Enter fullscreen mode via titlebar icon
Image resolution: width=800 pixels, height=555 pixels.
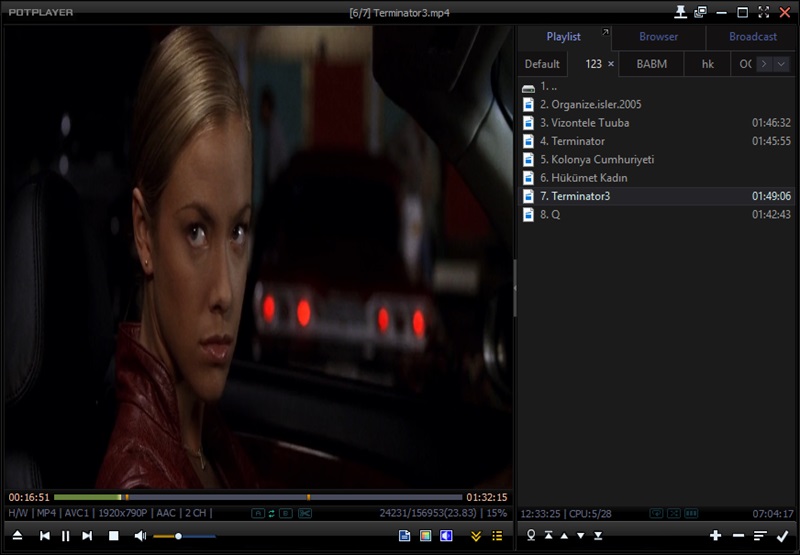[763, 12]
